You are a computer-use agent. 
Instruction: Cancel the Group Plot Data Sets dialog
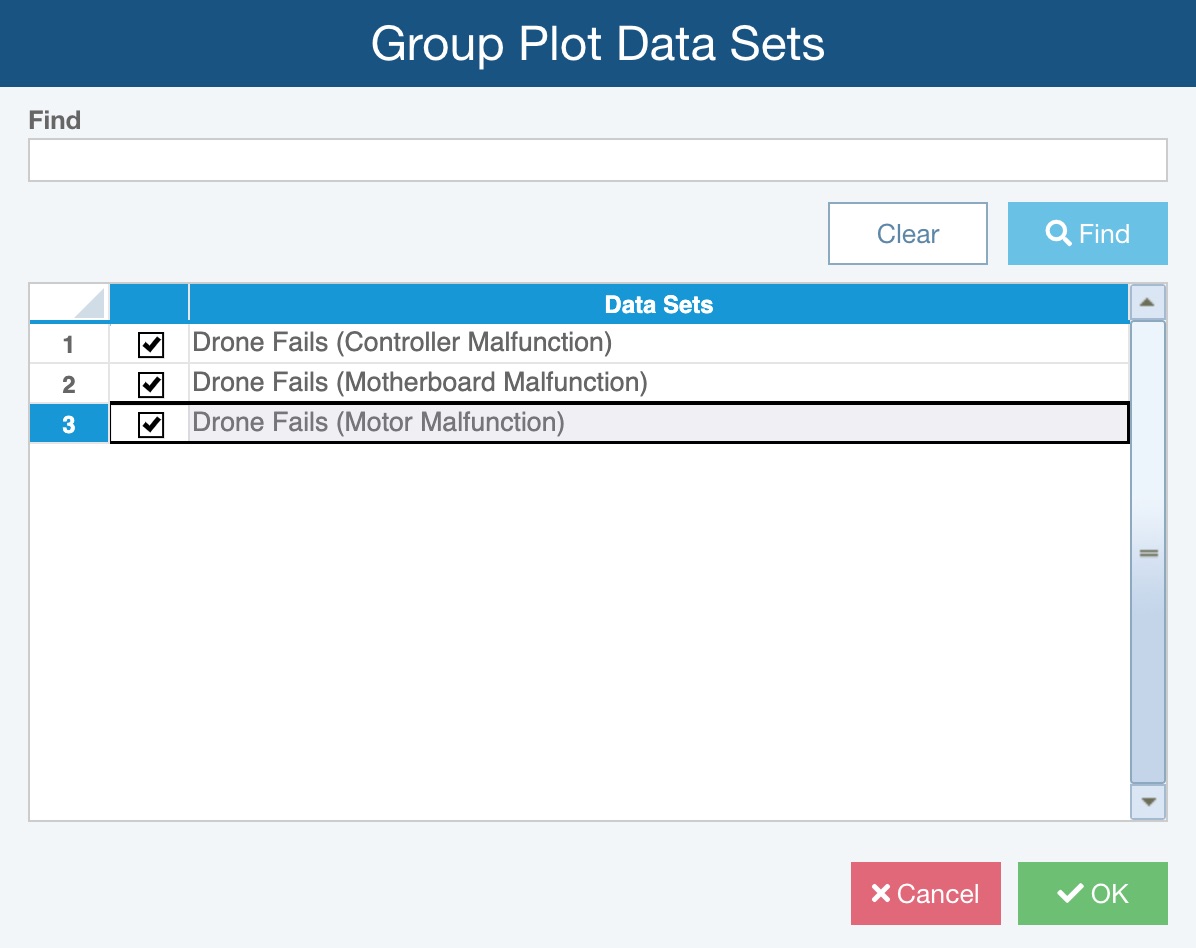click(x=925, y=893)
